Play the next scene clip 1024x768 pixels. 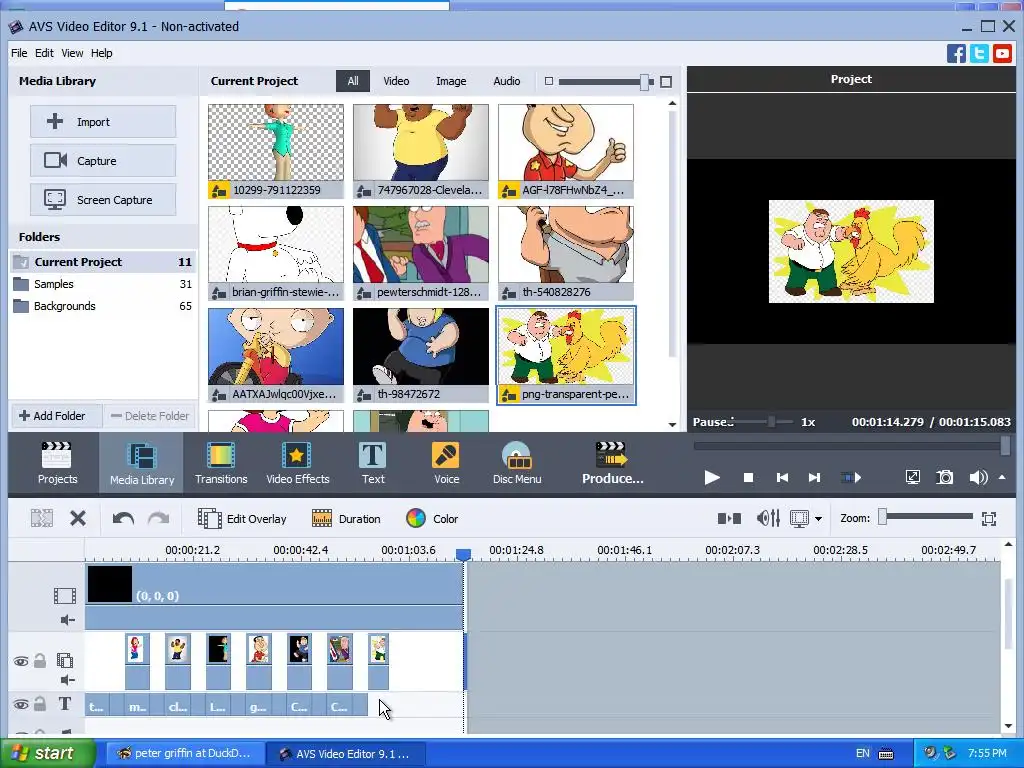coord(850,477)
